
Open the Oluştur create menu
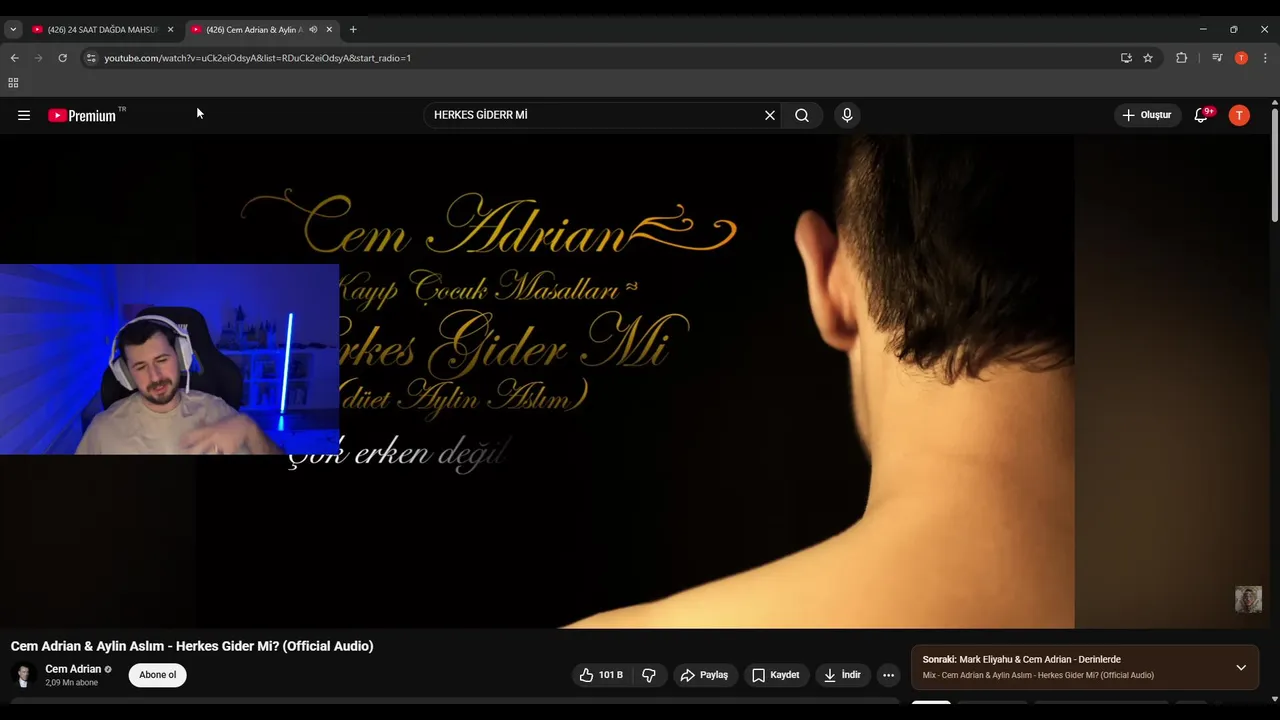pyautogui.click(x=1147, y=115)
